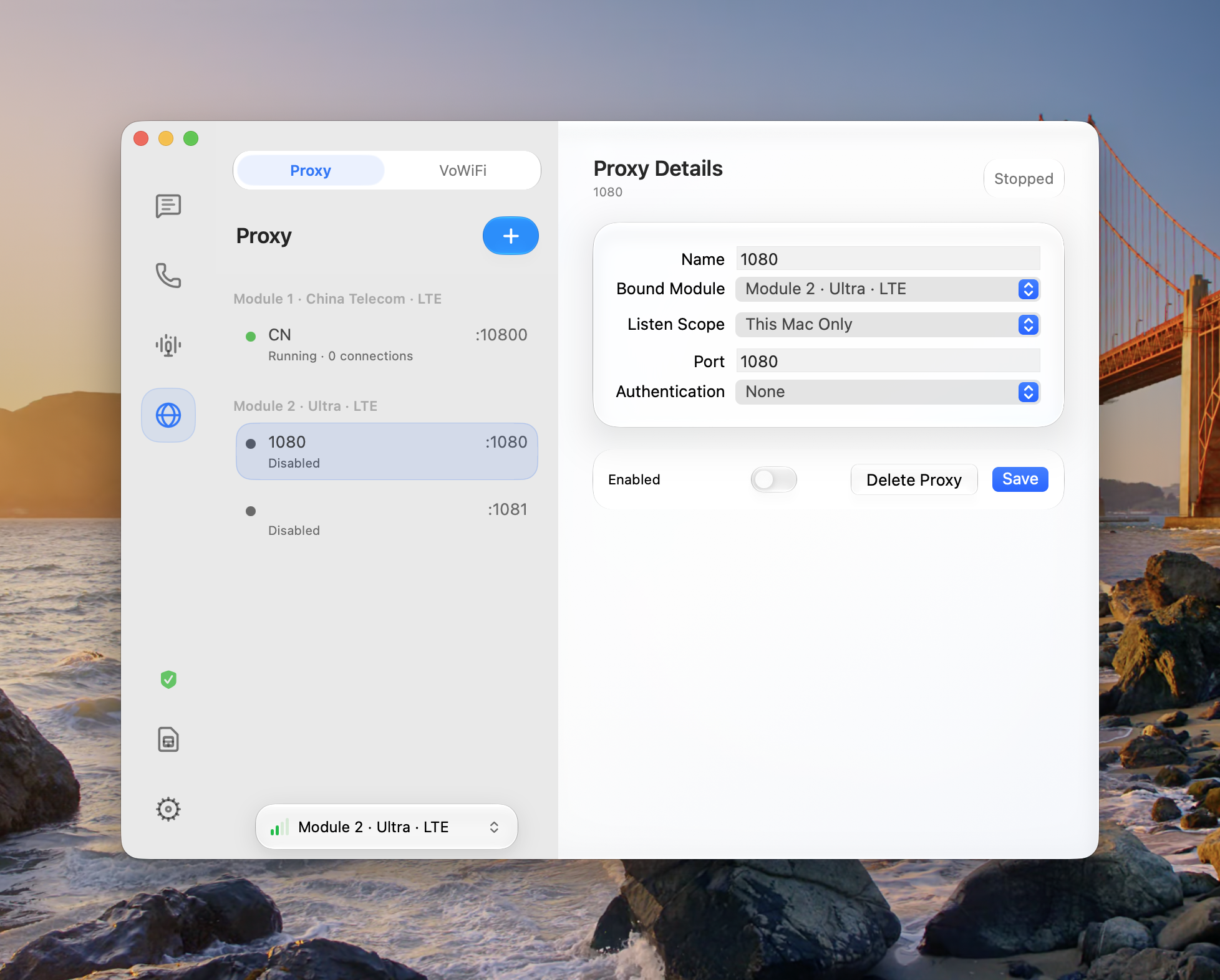1220x980 pixels.
Task: Open the voice microphone sidebar icon
Action: click(168, 345)
